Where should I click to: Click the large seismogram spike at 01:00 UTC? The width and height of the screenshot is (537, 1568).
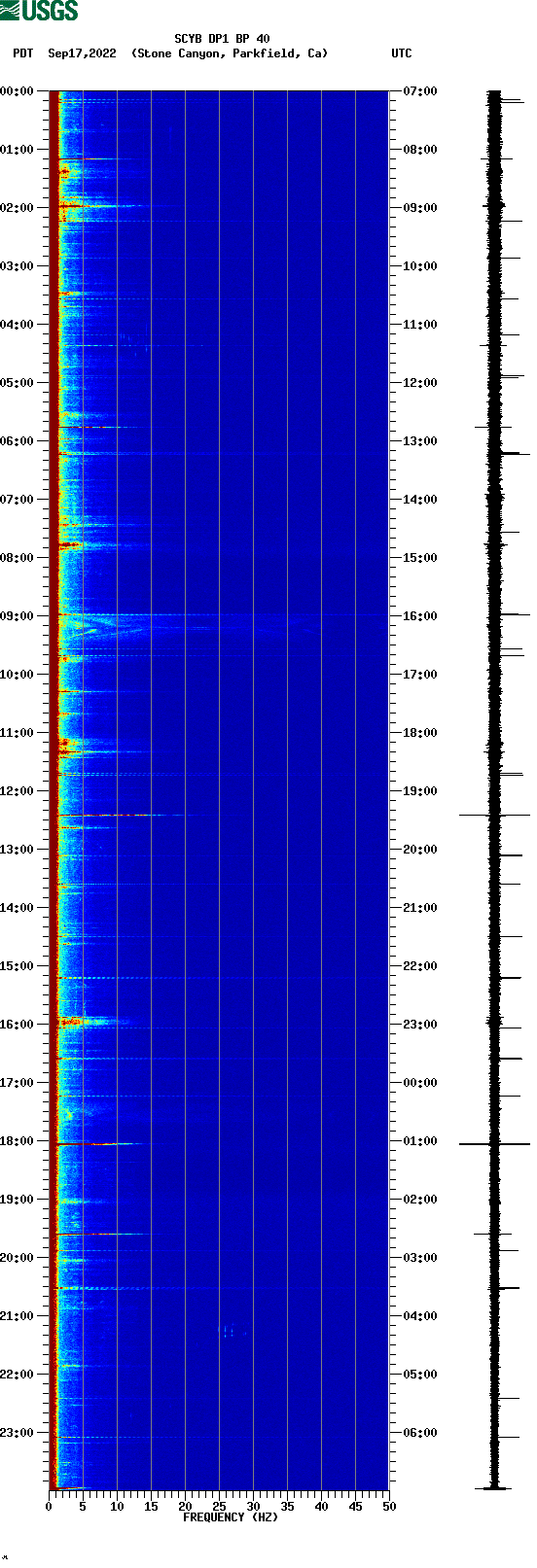[494, 1144]
